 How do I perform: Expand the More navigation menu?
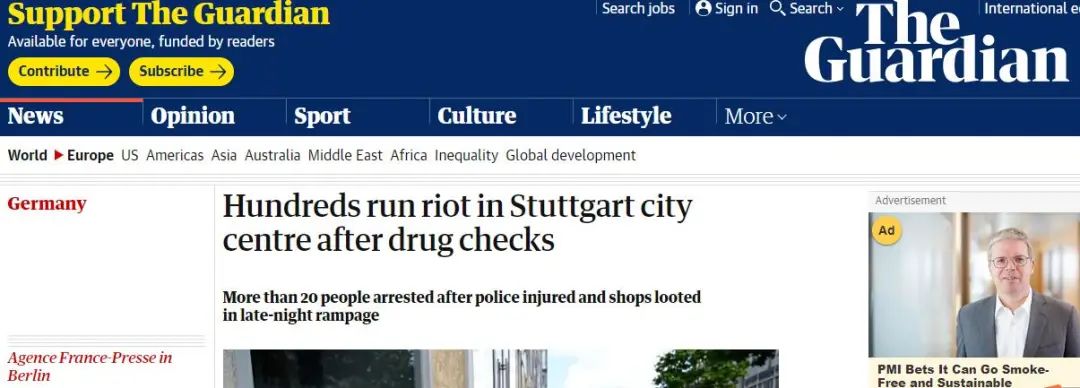click(x=755, y=116)
